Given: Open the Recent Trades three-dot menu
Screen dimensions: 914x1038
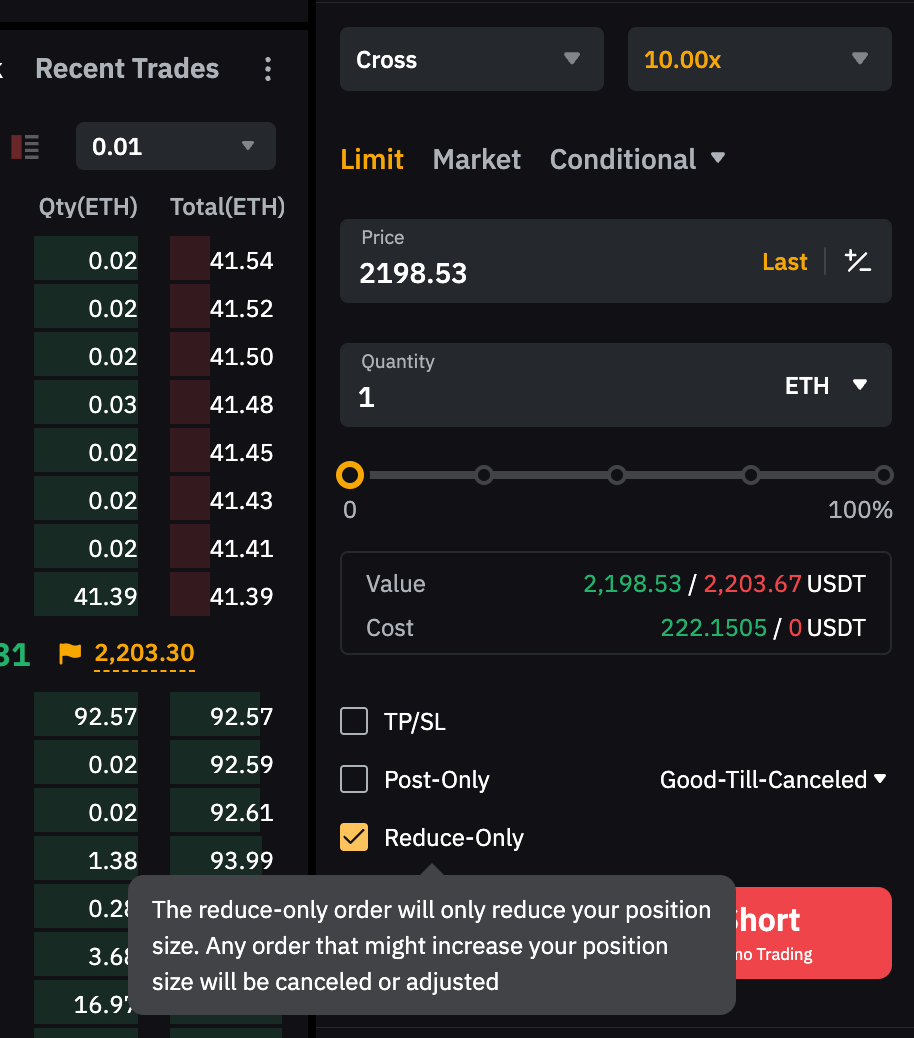Looking at the screenshot, I should coord(267,69).
